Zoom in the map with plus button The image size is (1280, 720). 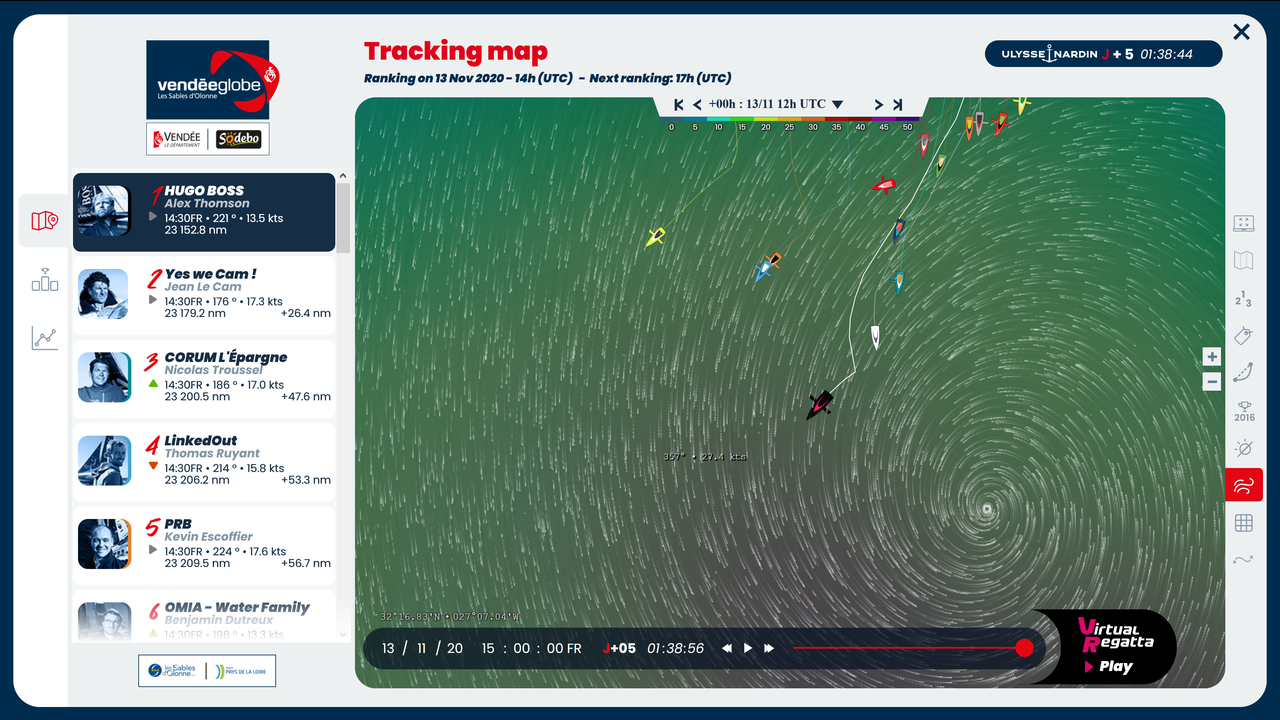pyautogui.click(x=1212, y=357)
